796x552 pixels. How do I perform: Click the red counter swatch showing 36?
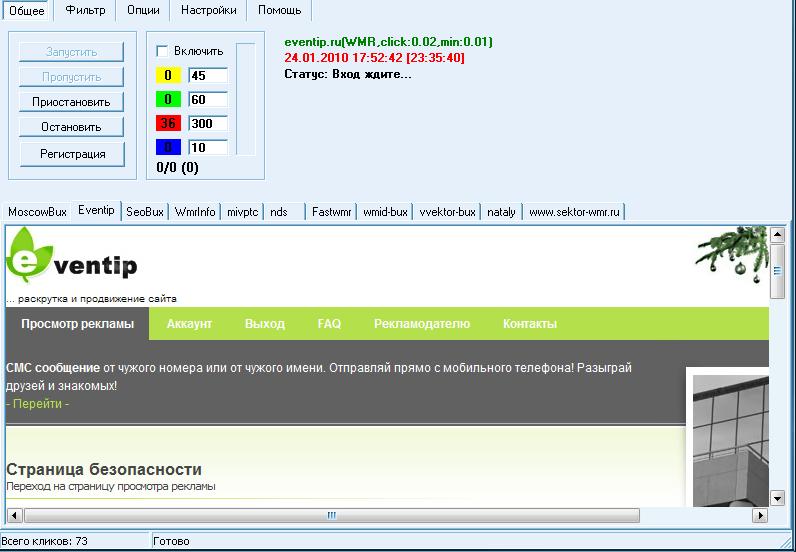168,123
